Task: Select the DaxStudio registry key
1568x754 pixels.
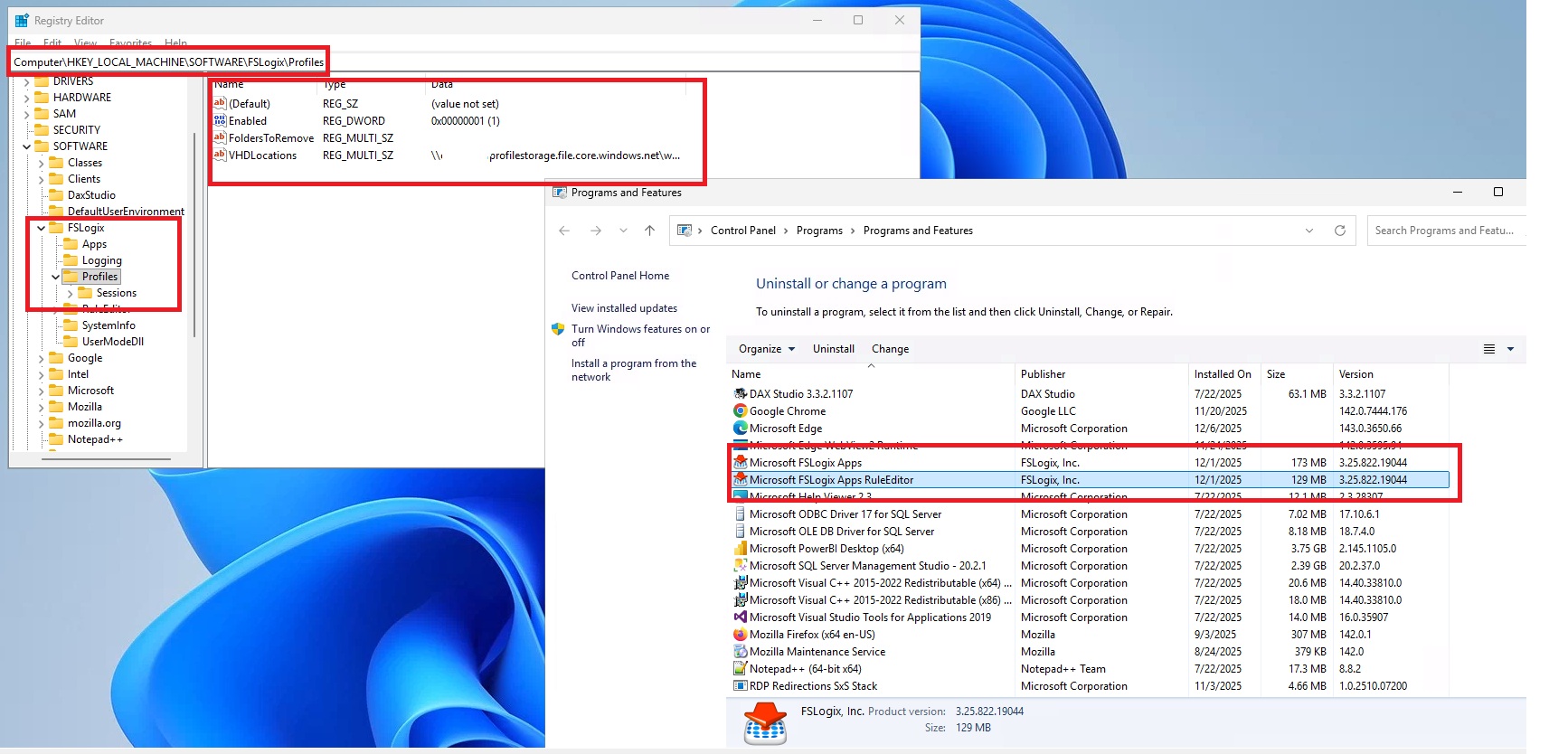Action: pos(91,195)
